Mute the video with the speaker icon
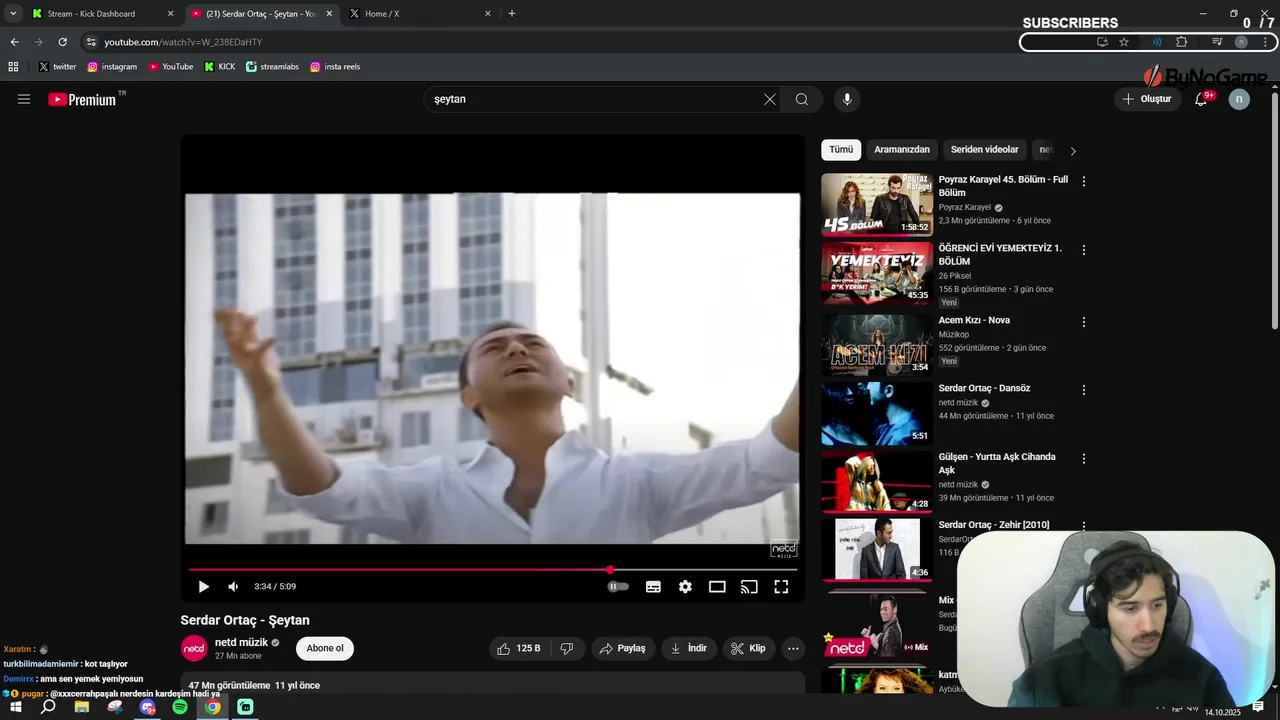This screenshot has height=720, width=1280. pyautogui.click(x=233, y=587)
